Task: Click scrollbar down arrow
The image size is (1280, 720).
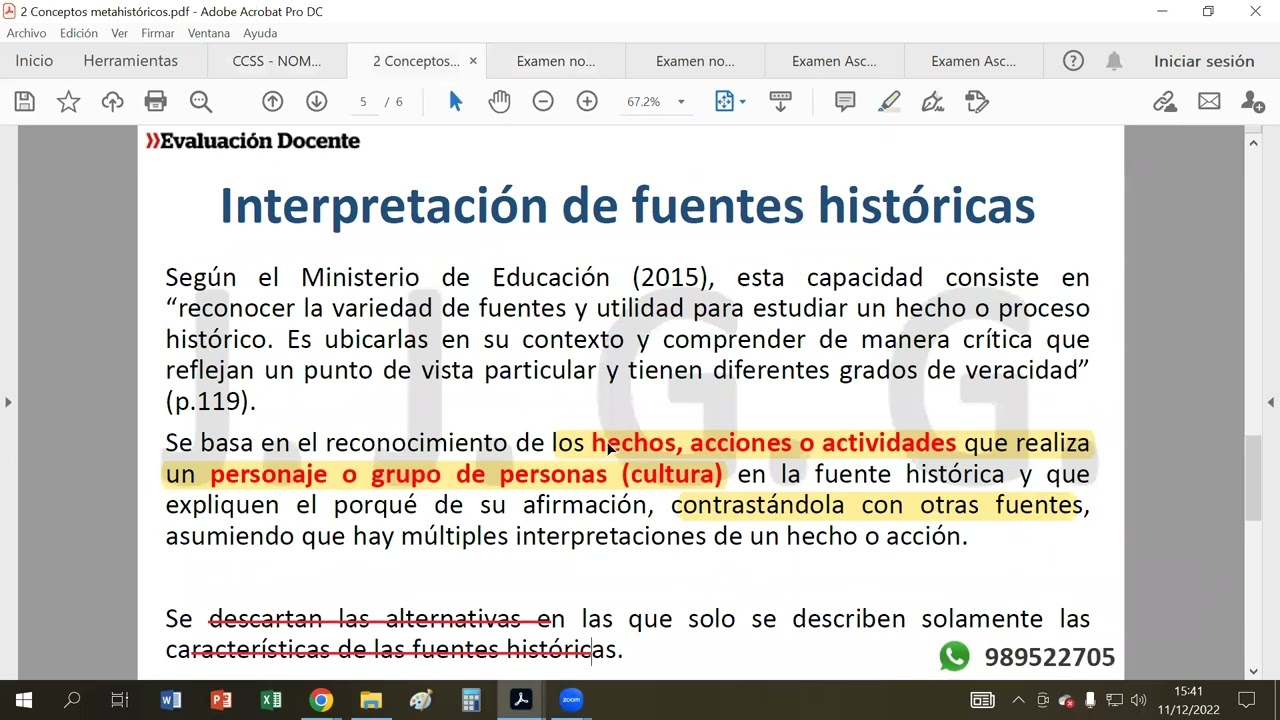Action: 1253,671
